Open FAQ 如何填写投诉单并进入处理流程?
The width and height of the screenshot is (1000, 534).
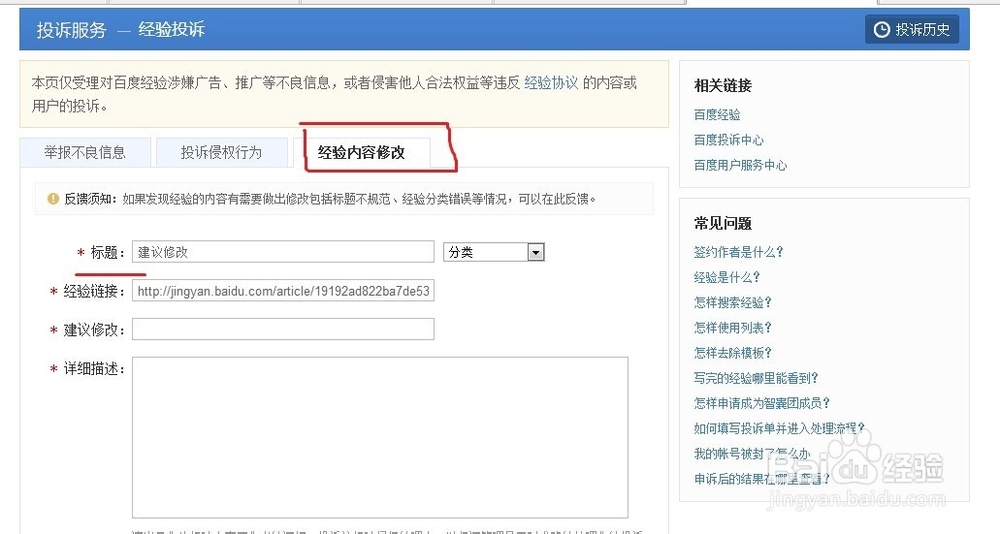click(x=779, y=428)
